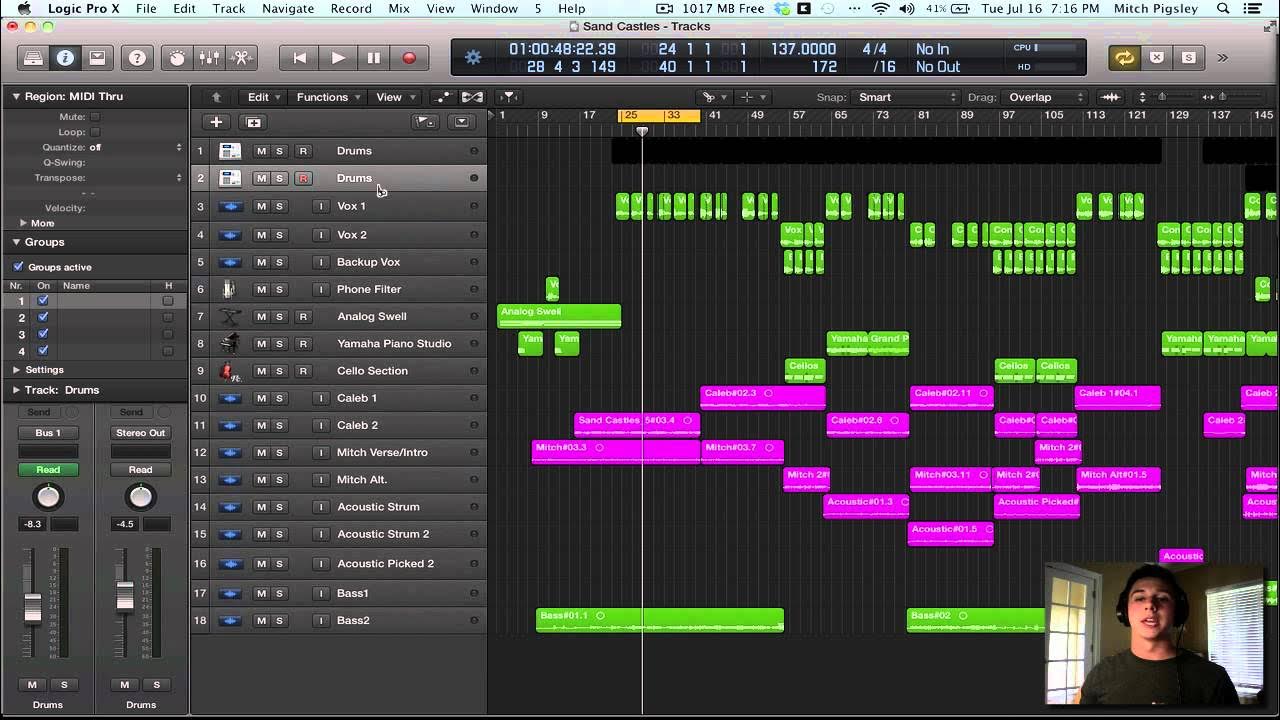The image size is (1280, 720).
Task: Toggle the Flex show/hide button
Action: point(472,97)
